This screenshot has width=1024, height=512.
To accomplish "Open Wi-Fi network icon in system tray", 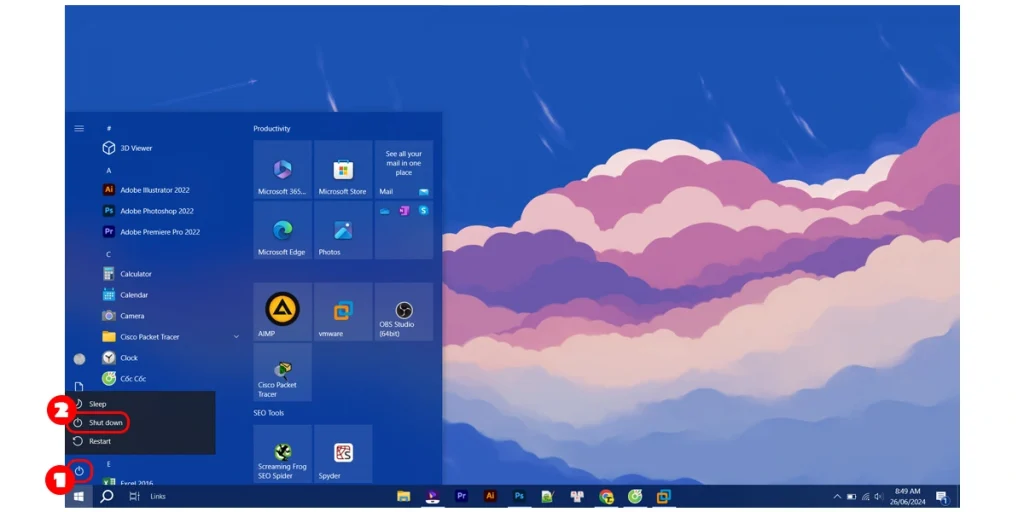I will pos(866,496).
